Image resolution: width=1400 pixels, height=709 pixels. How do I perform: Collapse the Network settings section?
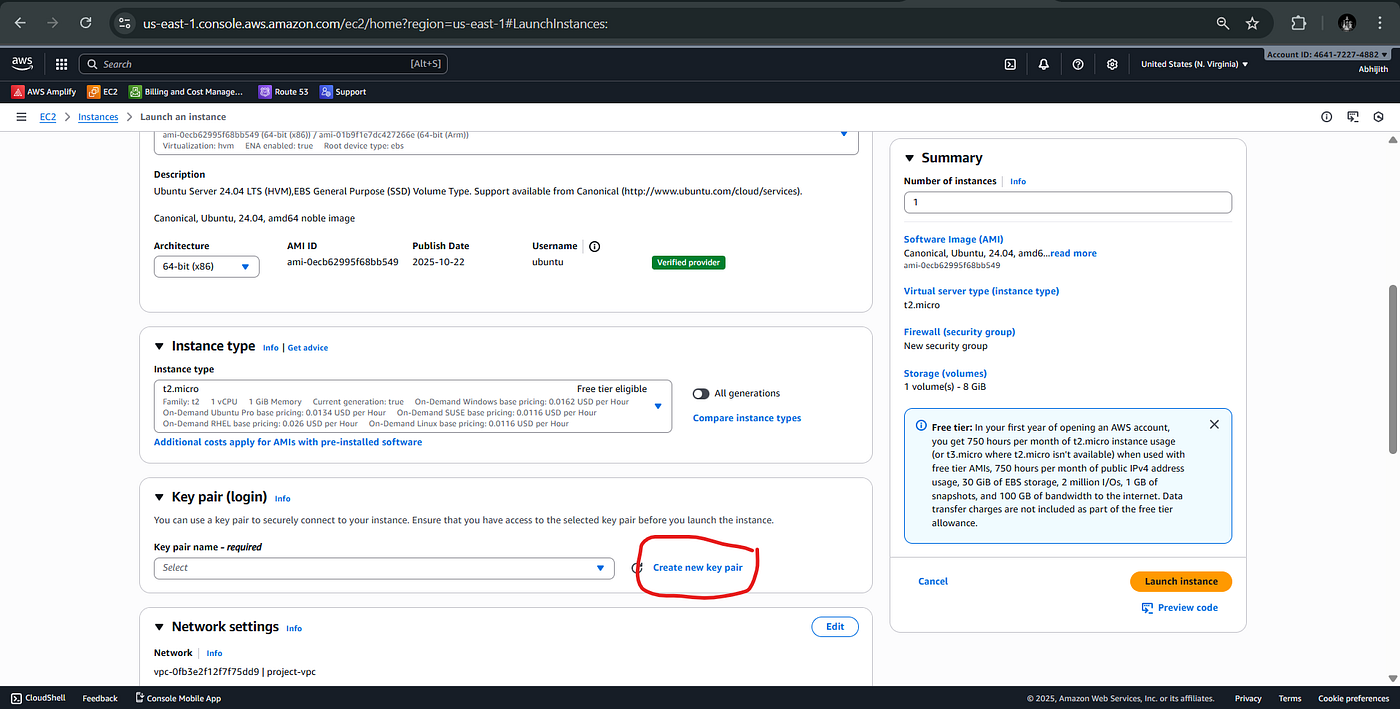point(159,627)
